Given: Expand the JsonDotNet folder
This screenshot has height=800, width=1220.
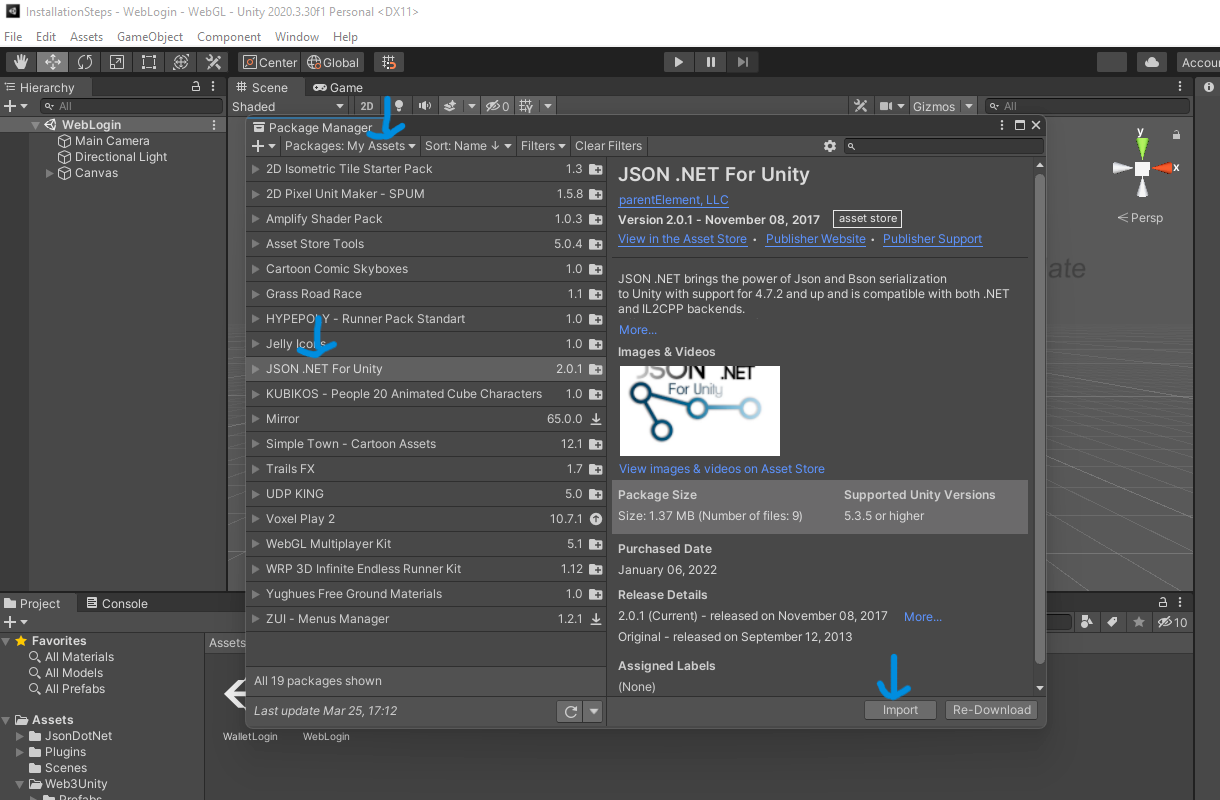Looking at the screenshot, I should tap(21, 736).
